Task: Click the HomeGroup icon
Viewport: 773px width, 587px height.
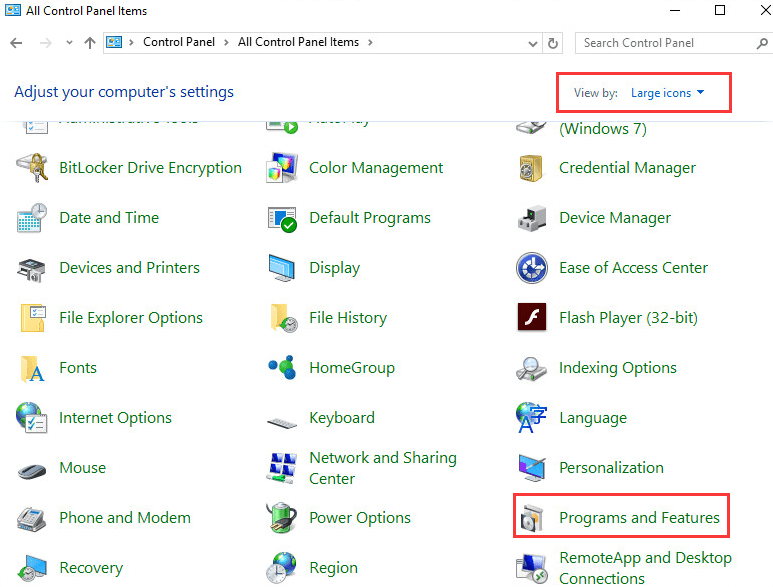Action: (282, 368)
